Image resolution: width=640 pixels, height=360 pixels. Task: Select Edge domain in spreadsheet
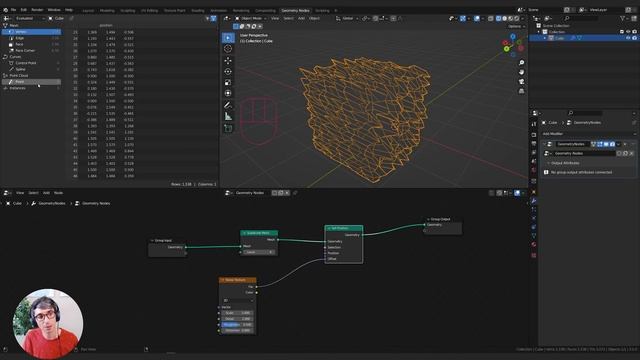[x=31, y=38]
